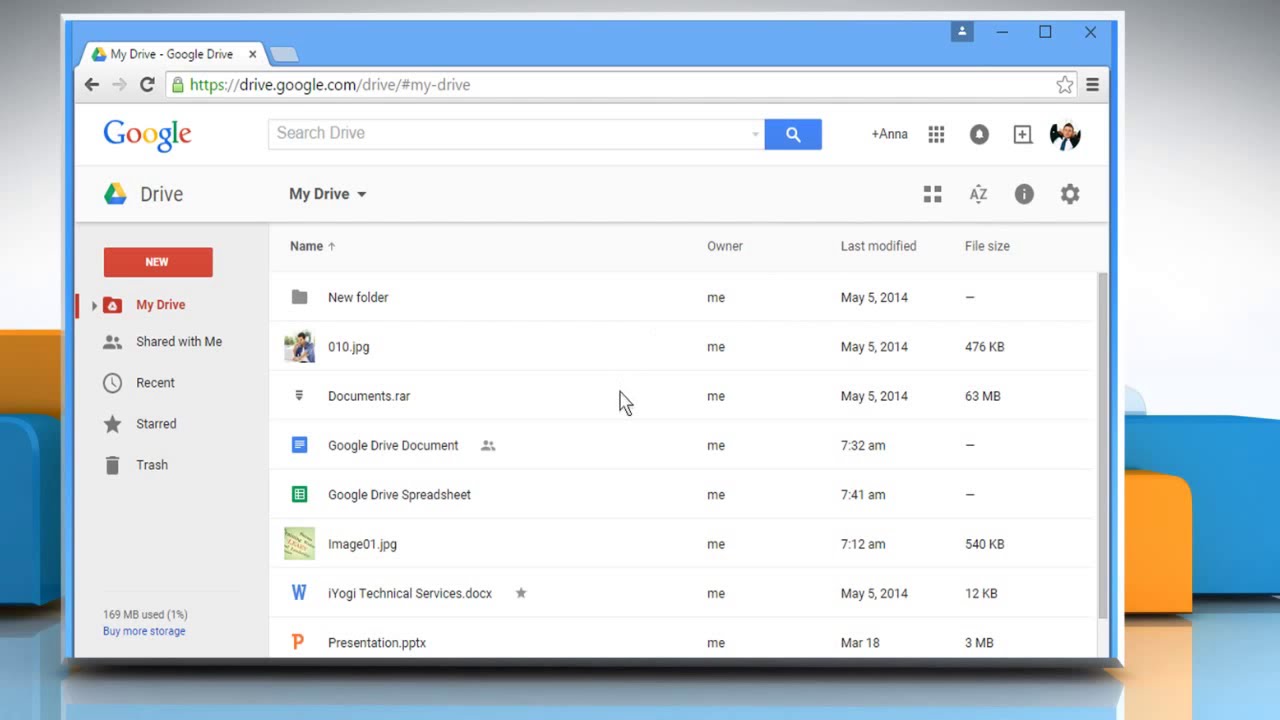Click the Shared with Me people icon
1280x720 pixels.
(x=113, y=342)
